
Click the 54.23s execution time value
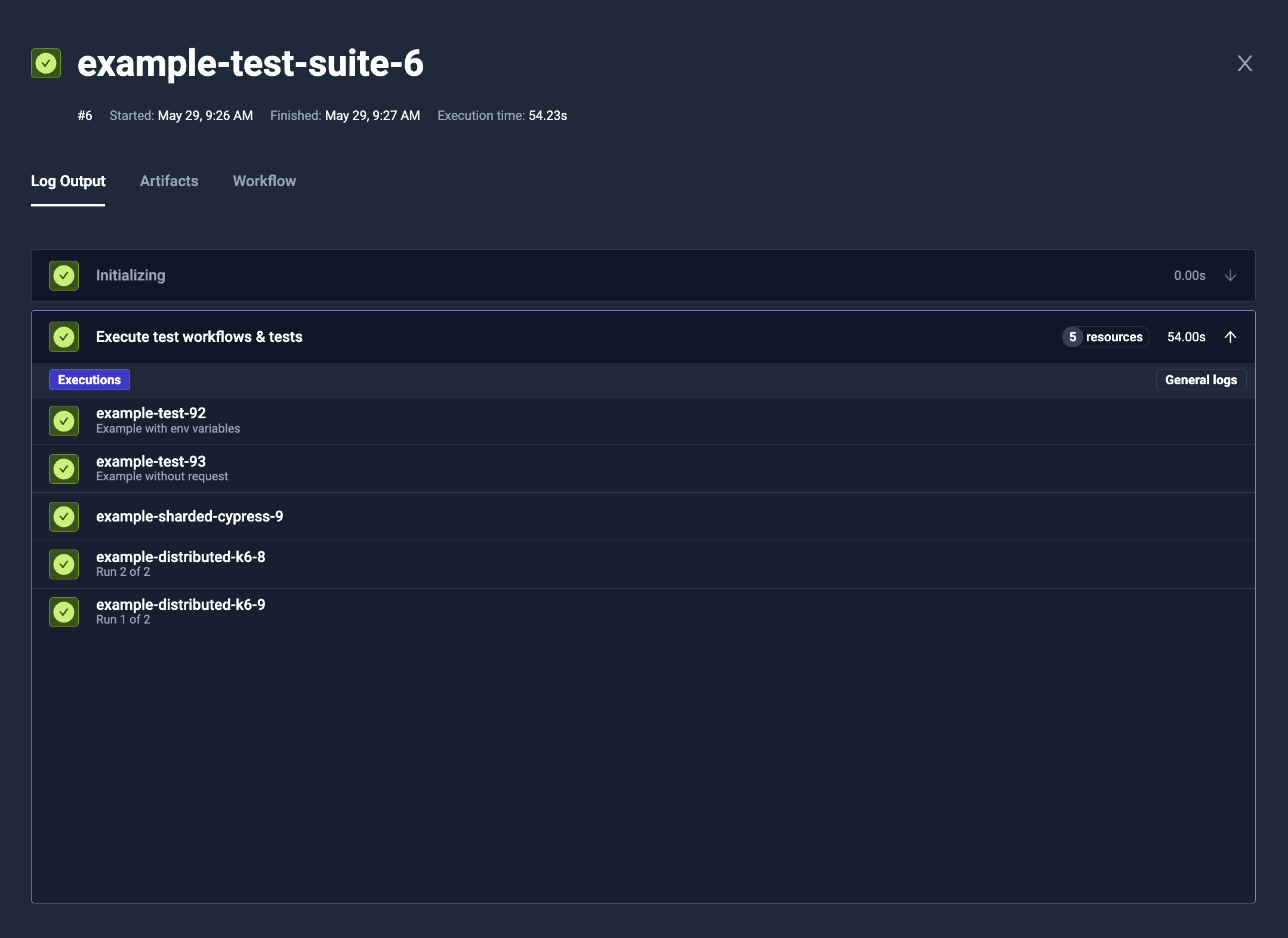point(547,115)
